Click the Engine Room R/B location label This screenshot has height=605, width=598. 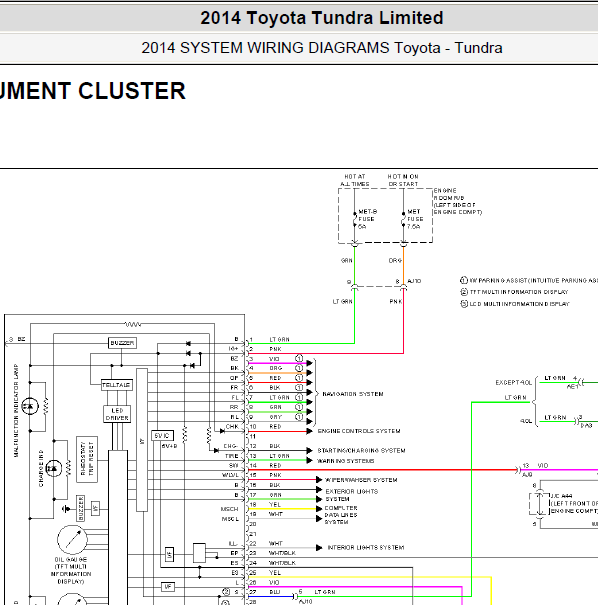point(458,201)
